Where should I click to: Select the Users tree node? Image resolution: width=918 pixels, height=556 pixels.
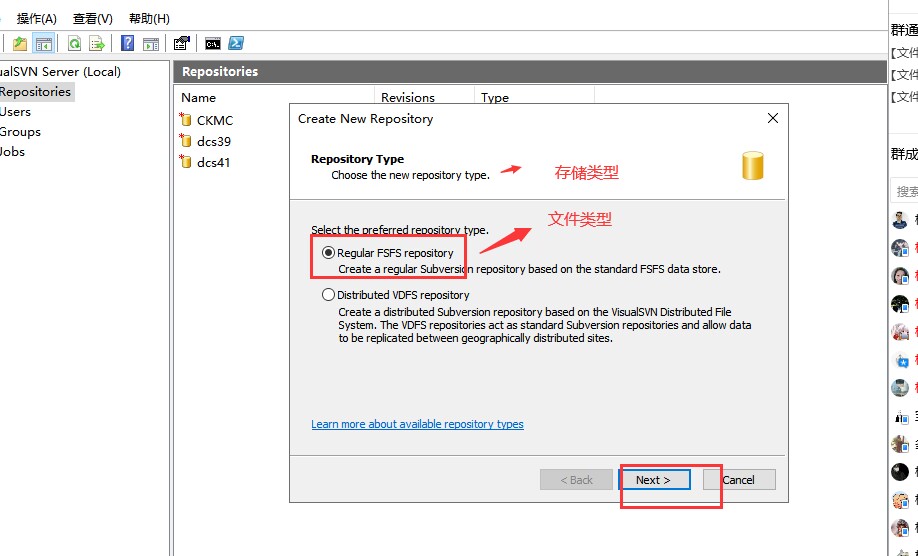15,111
